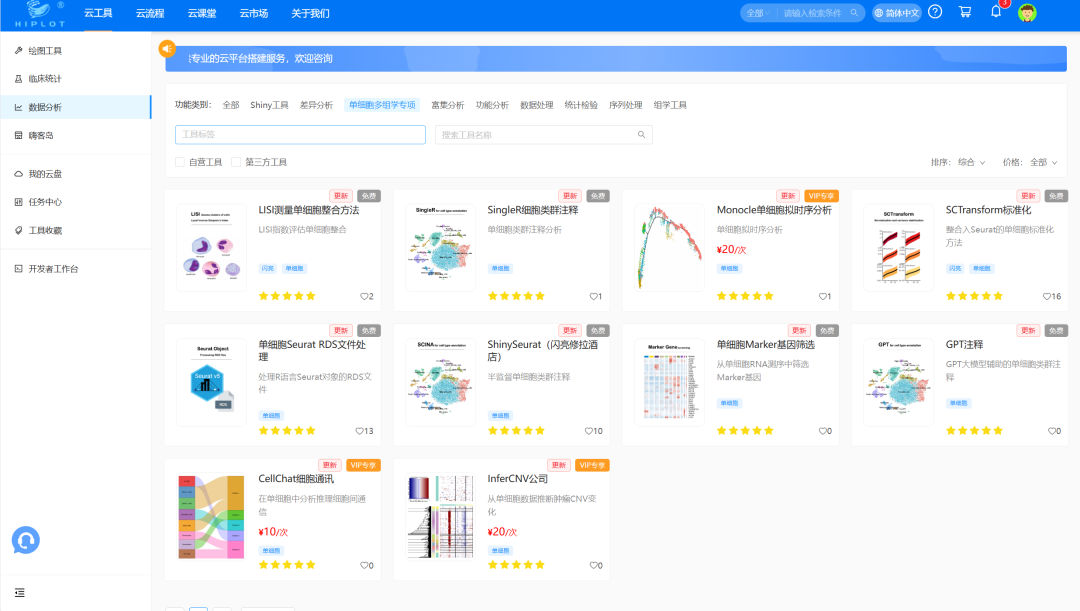Image resolution: width=1080 pixels, height=611 pixels.
Task: Collapse the sidebar using bottom menu icon
Action: tap(19, 592)
